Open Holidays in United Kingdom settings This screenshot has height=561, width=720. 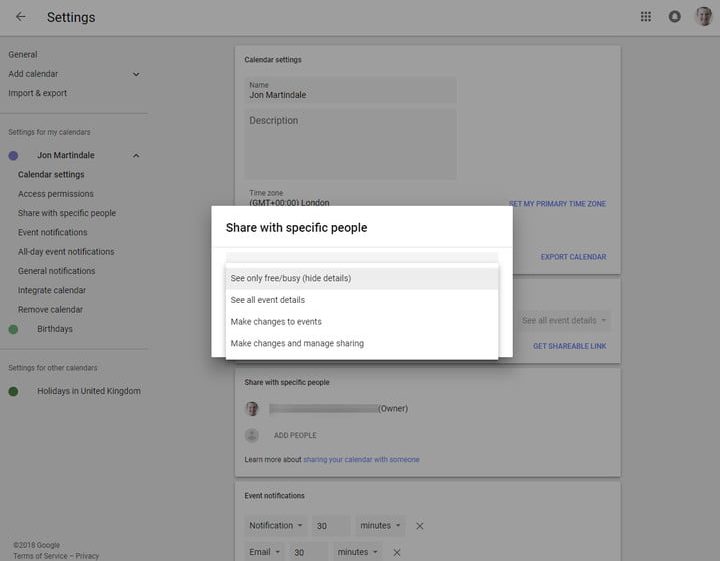click(x=89, y=391)
